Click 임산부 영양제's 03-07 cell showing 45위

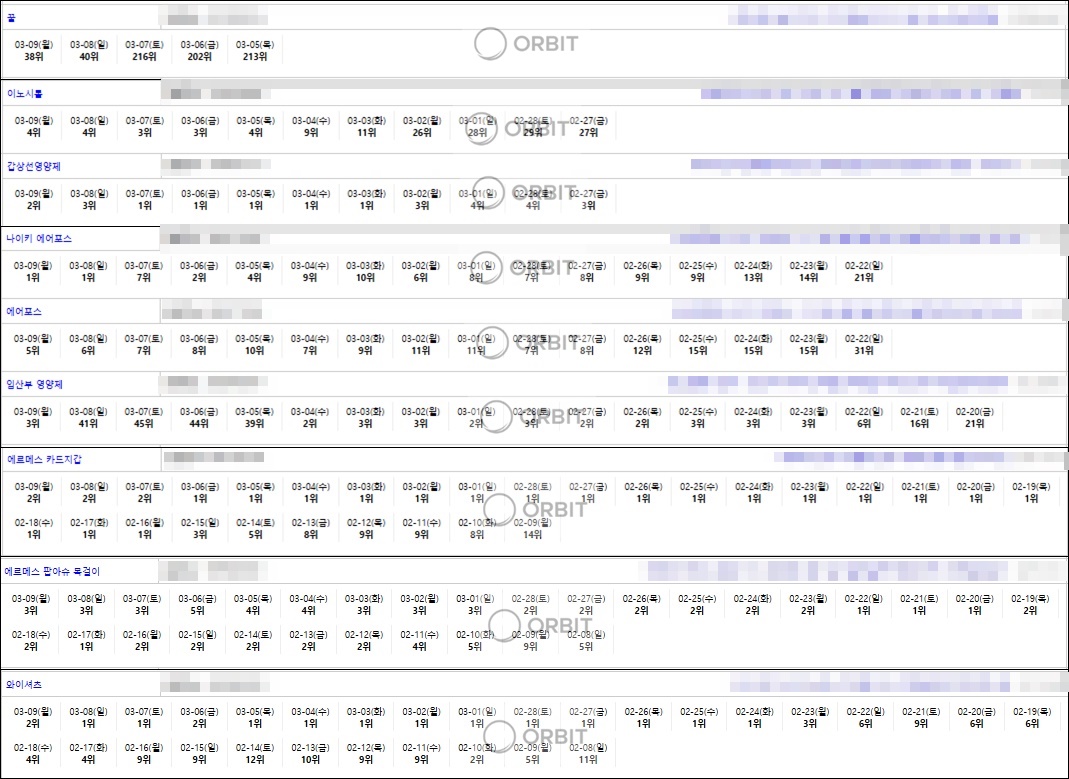tap(144, 418)
